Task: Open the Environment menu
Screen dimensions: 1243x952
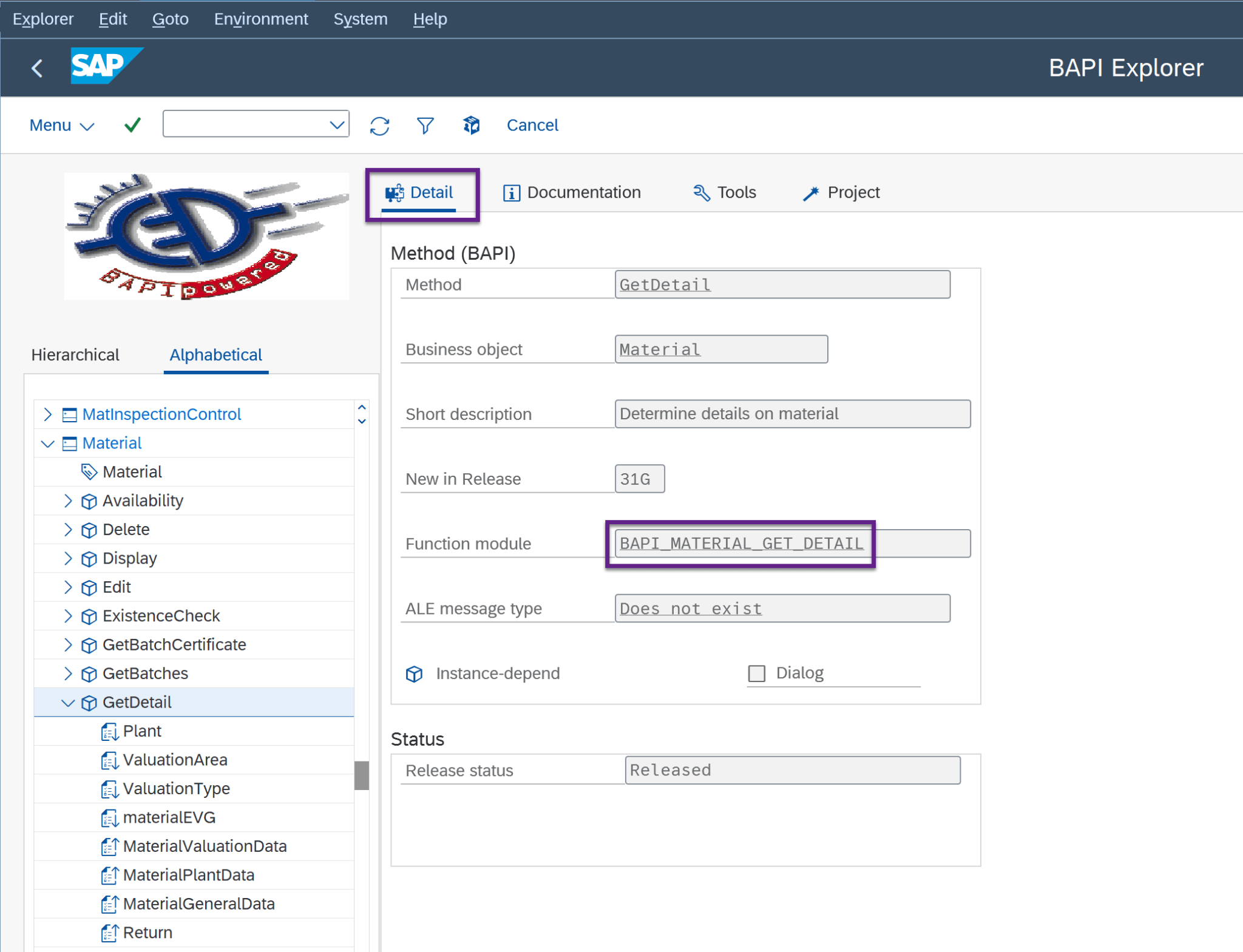Action: click(x=260, y=18)
